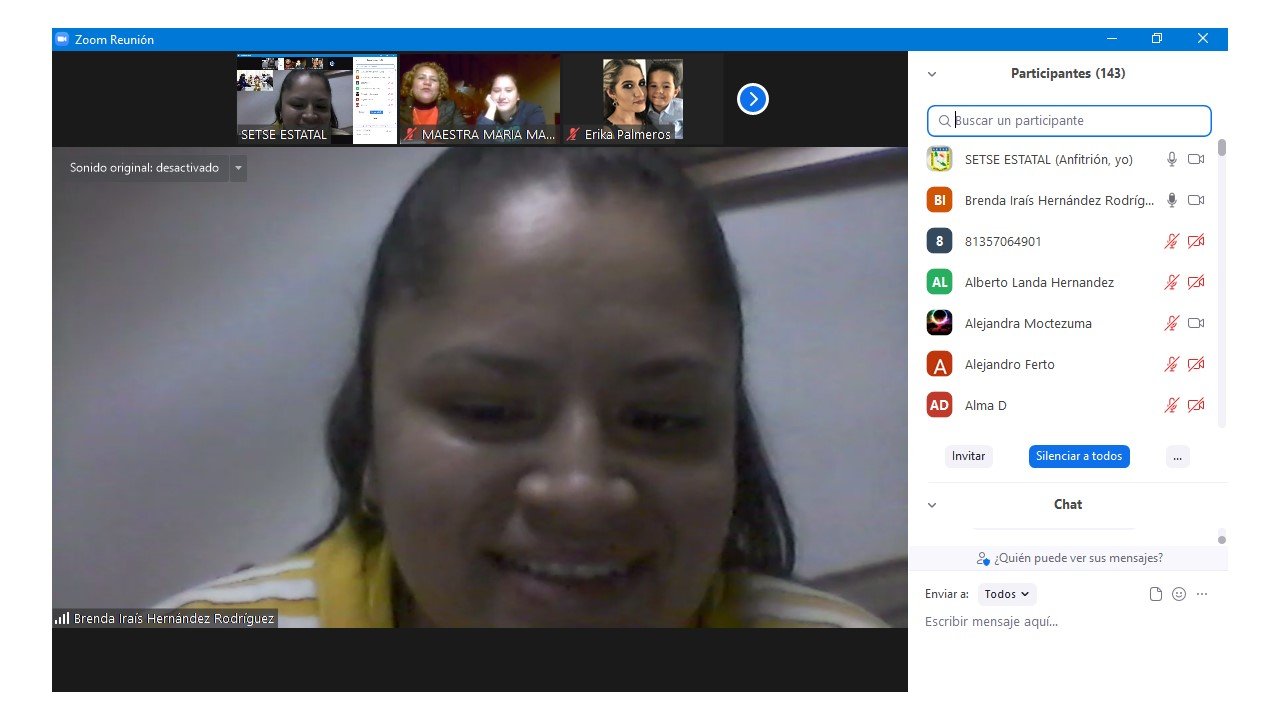Unmute Alberto Landa Hernandez microphone
Screen dimensions: 1280x720
pyautogui.click(x=1172, y=282)
